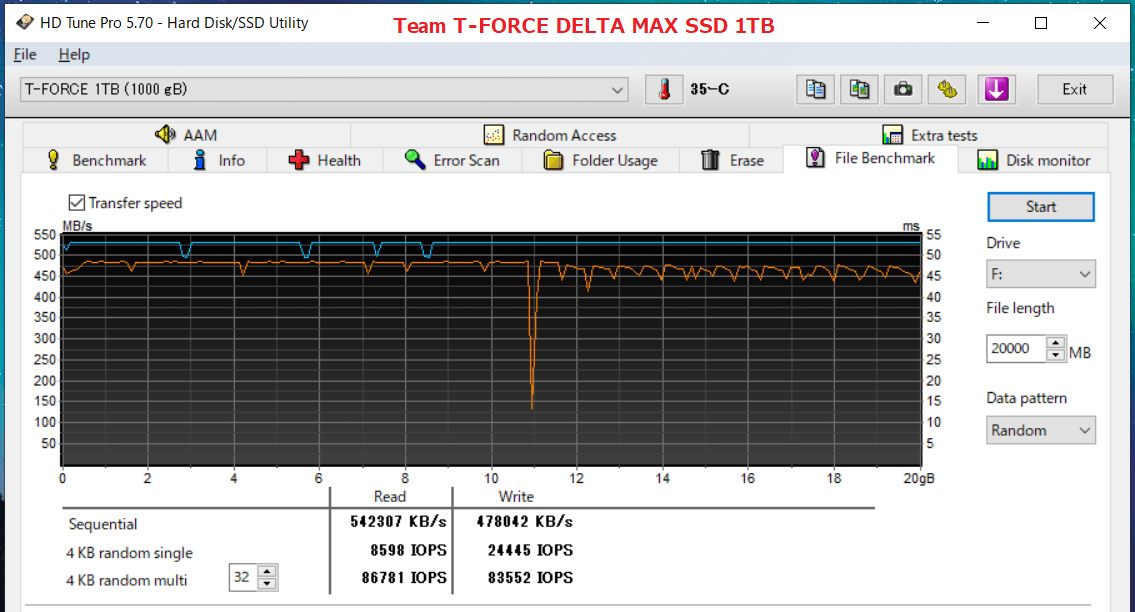The height and width of the screenshot is (612, 1135).
Task: Close the HD Tune Pro window
Action: pos(1100,23)
